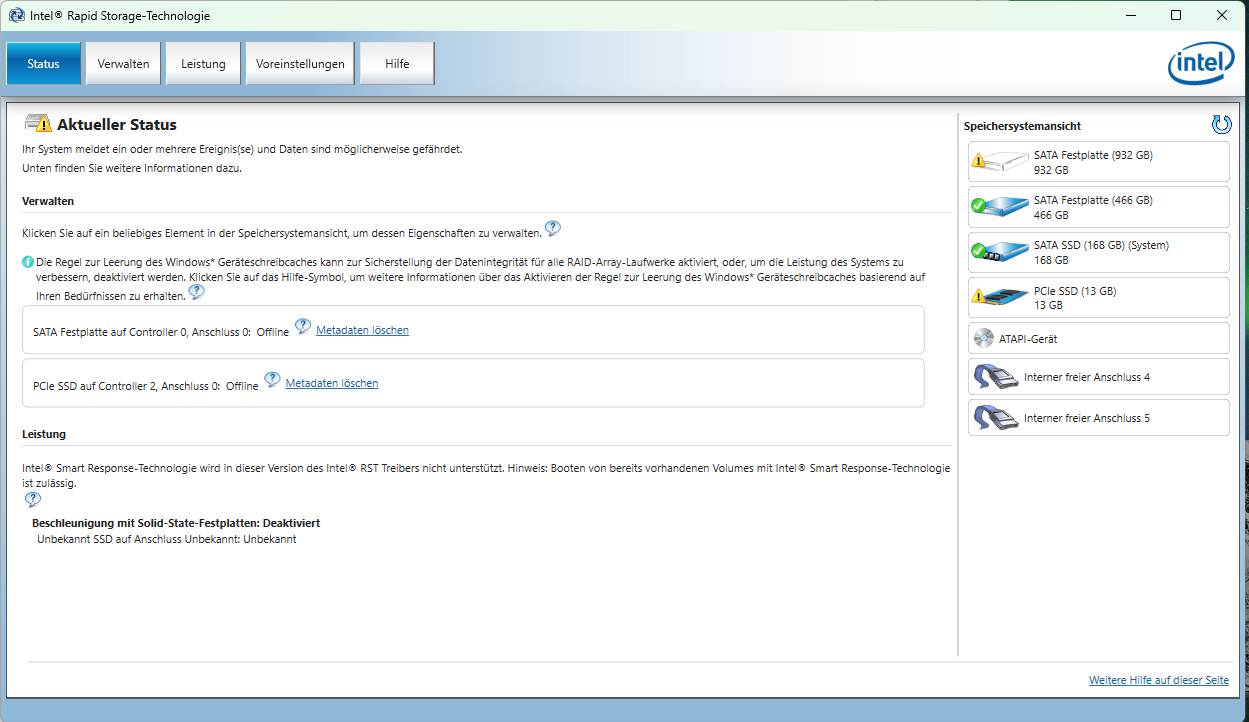Click the app icon in the title bar

17,16
